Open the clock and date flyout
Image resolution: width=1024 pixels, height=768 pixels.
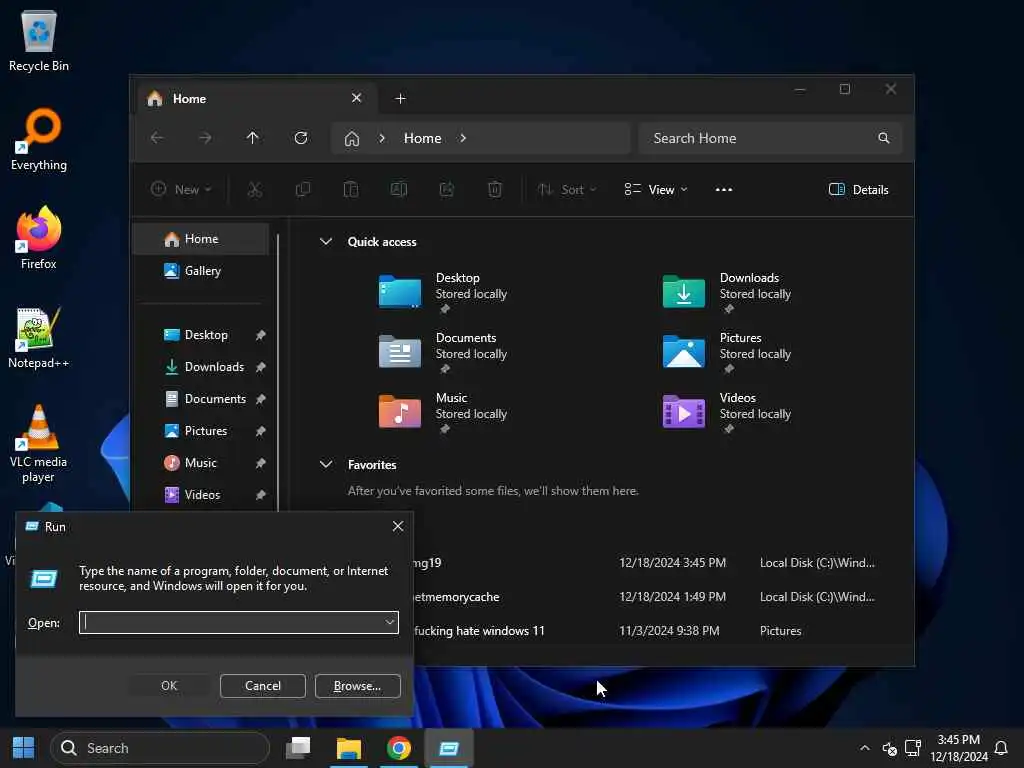click(959, 748)
